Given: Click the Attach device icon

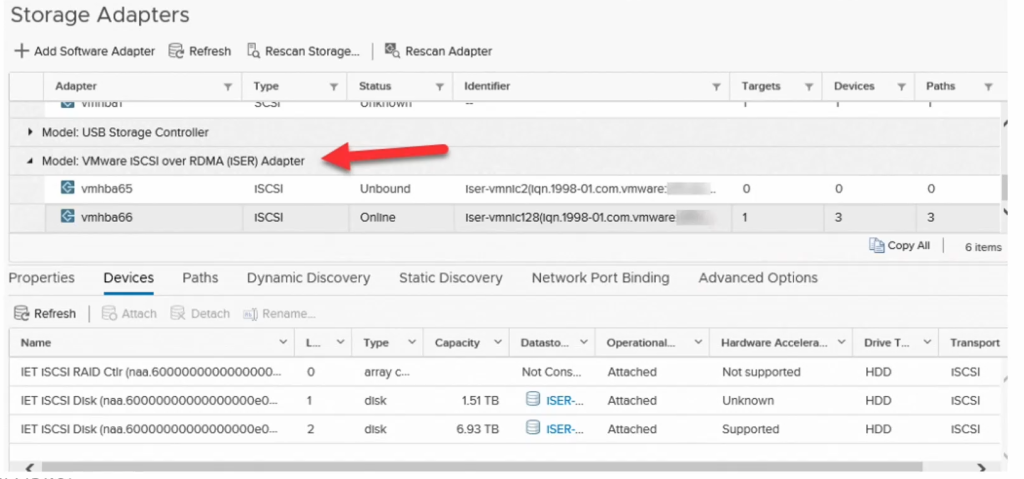Looking at the screenshot, I should [109, 314].
